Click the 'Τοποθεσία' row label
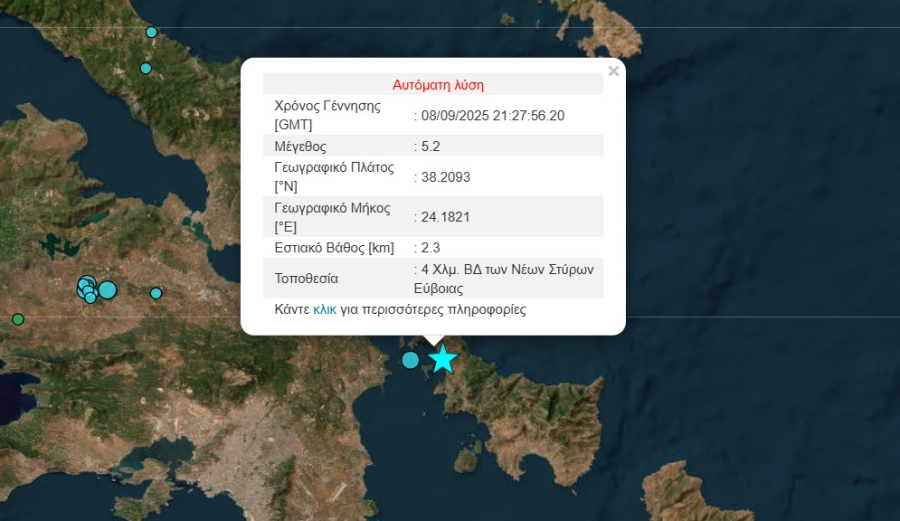900x521 pixels. click(x=307, y=278)
